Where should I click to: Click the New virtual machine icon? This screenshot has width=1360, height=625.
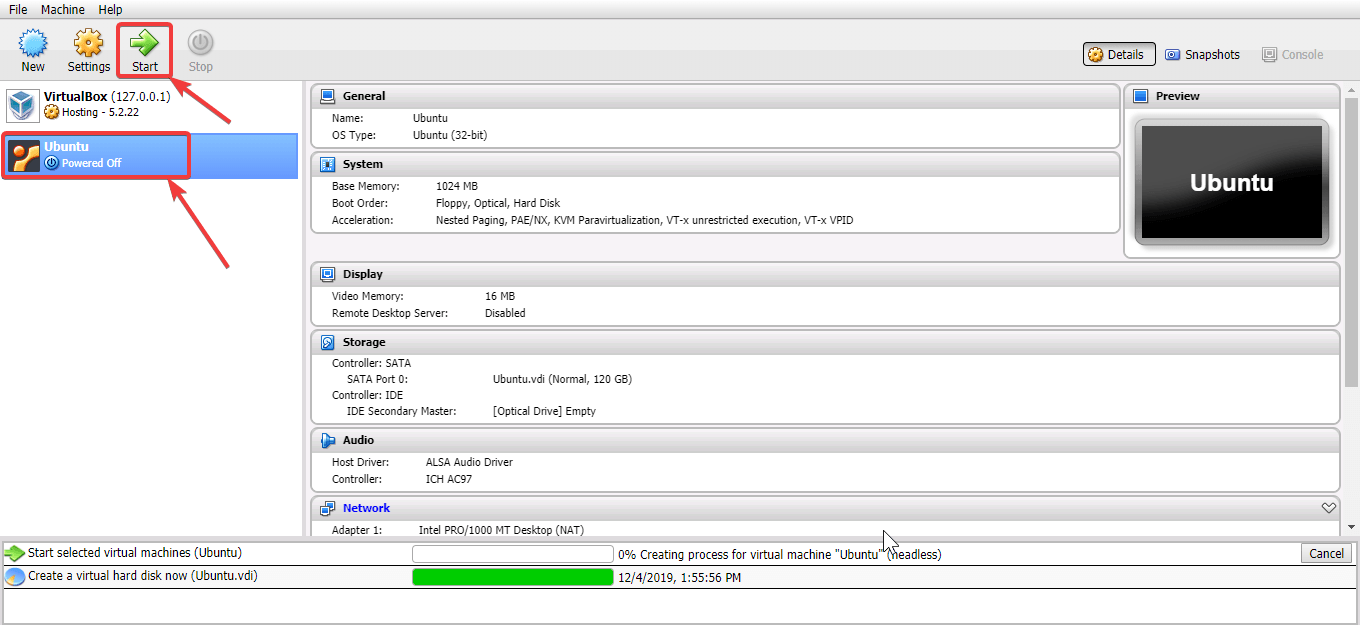33,43
